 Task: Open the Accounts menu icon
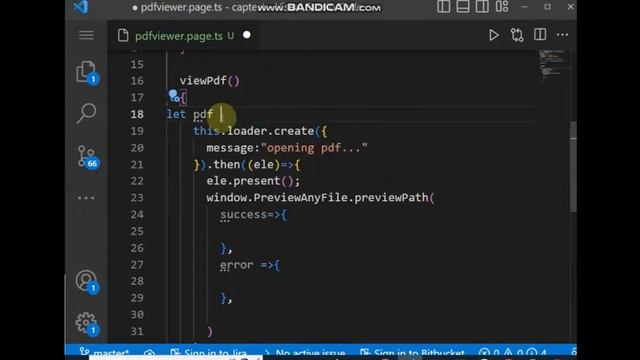86,282
